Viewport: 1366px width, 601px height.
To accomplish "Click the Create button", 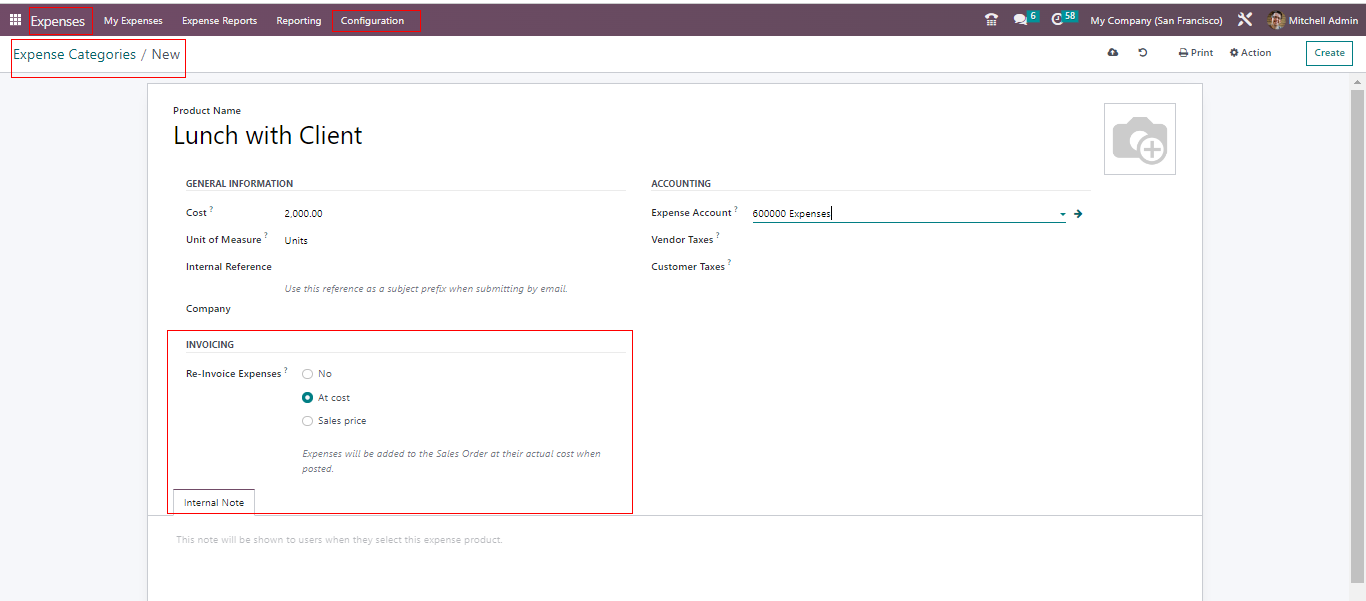I will click(1329, 53).
